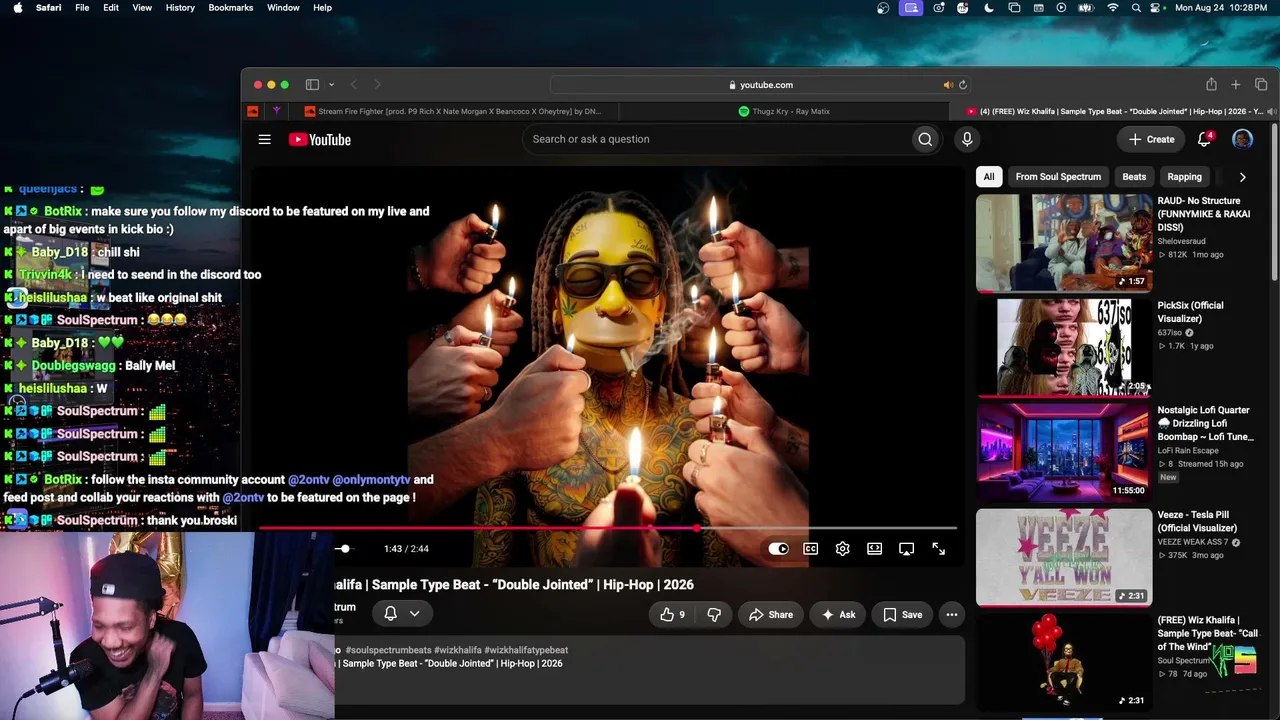The image size is (1280, 720).
Task: Click the Create button
Action: [1151, 139]
